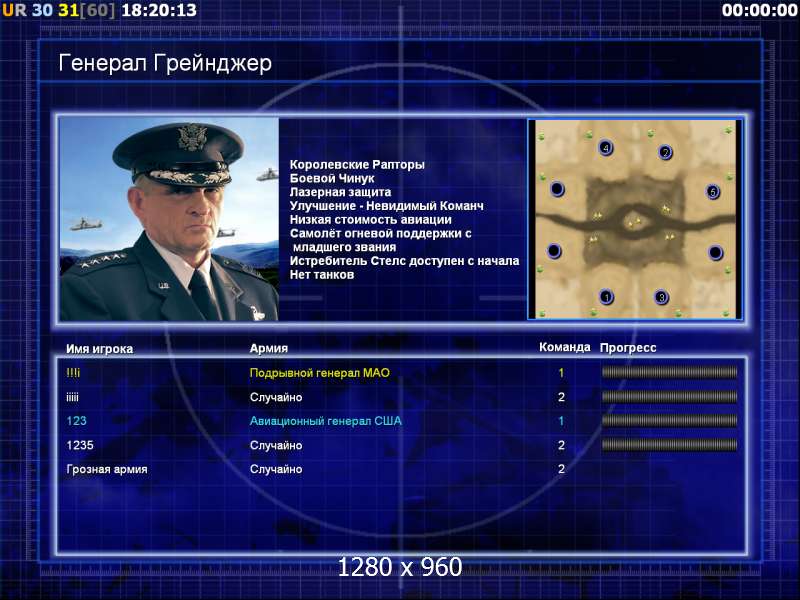Click start position marker 3 on map
Screen dimensions: 800x600
(x=661, y=297)
